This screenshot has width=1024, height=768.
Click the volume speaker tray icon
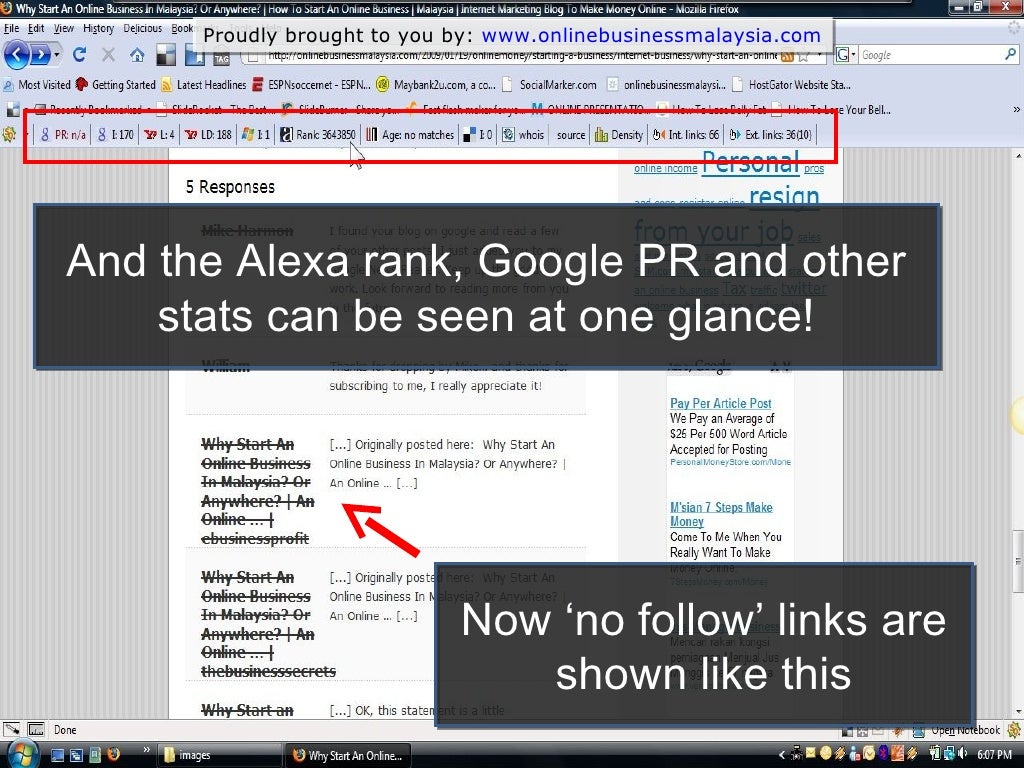point(961,754)
